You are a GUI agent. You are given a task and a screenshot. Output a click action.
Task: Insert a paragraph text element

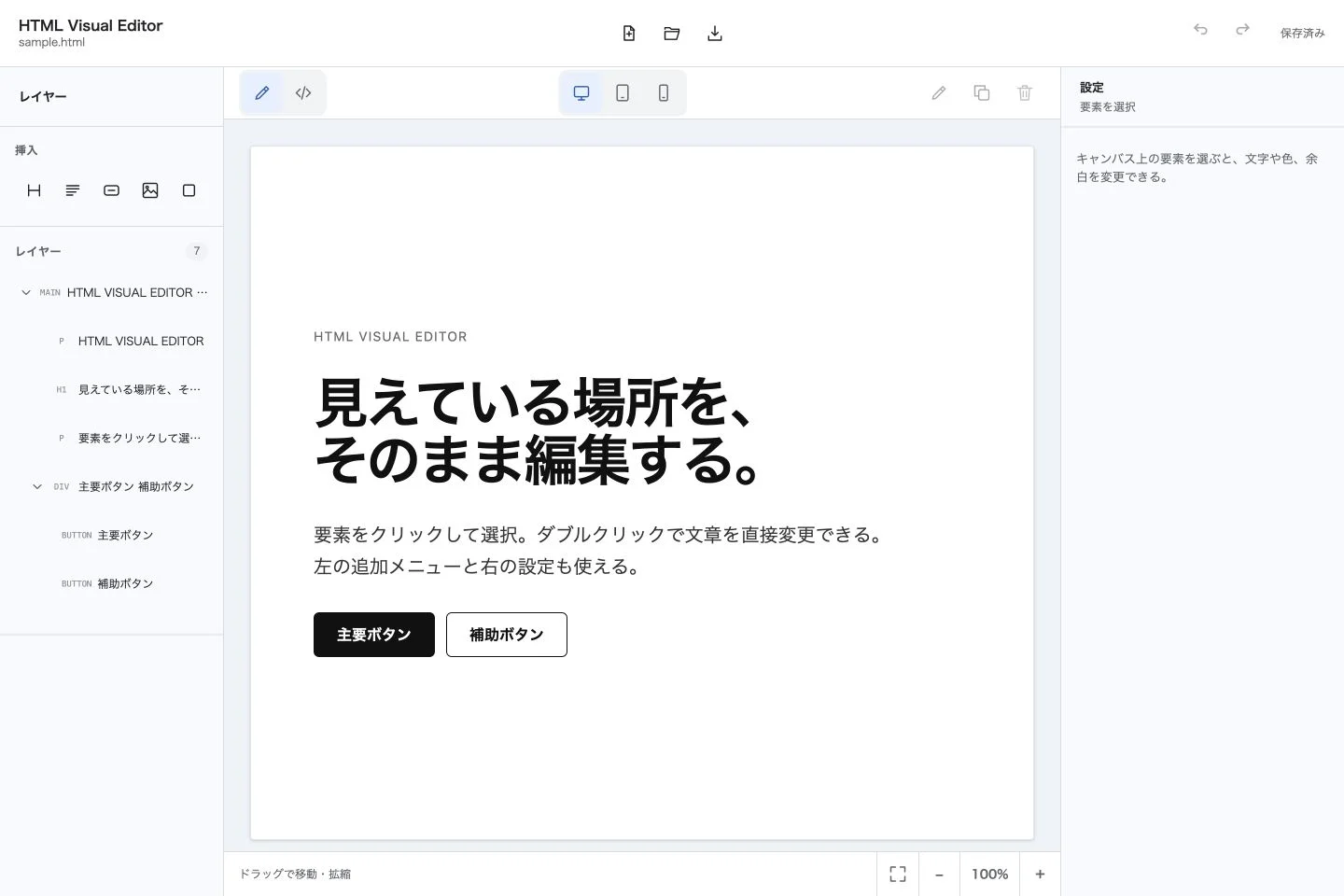[x=73, y=190]
